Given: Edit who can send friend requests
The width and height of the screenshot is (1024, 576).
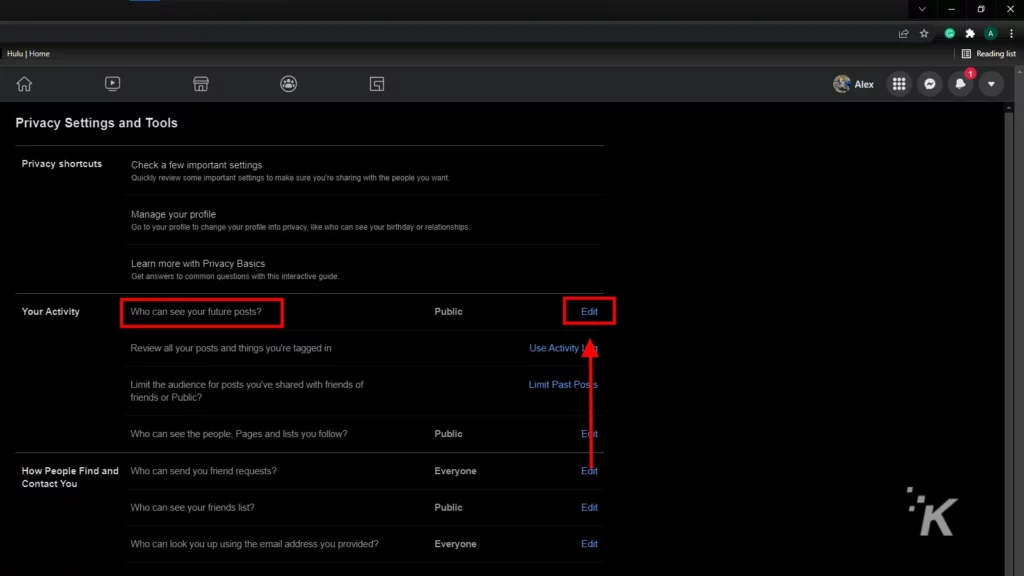Looking at the screenshot, I should 589,471.
